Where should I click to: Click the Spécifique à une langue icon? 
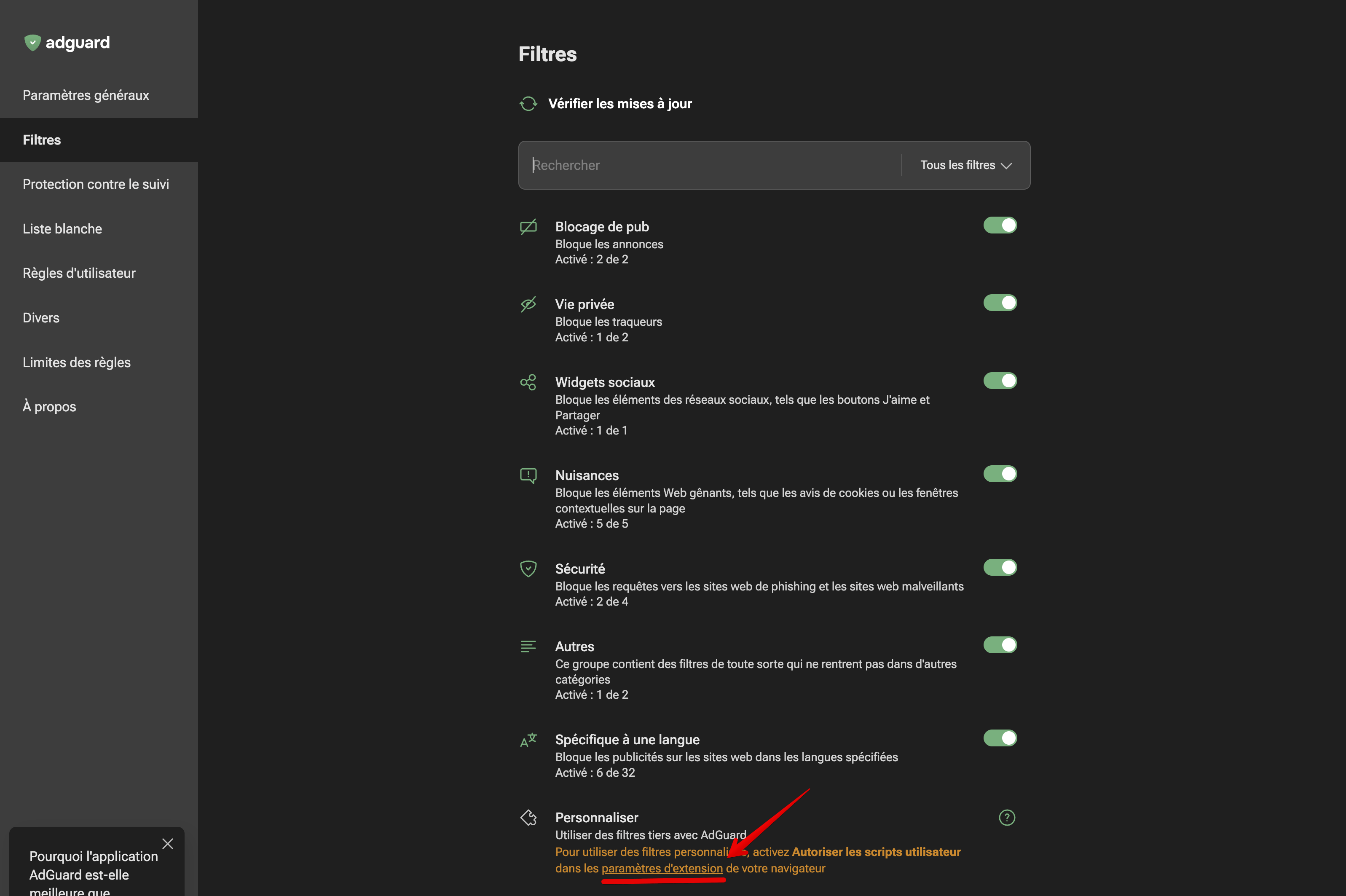click(528, 740)
